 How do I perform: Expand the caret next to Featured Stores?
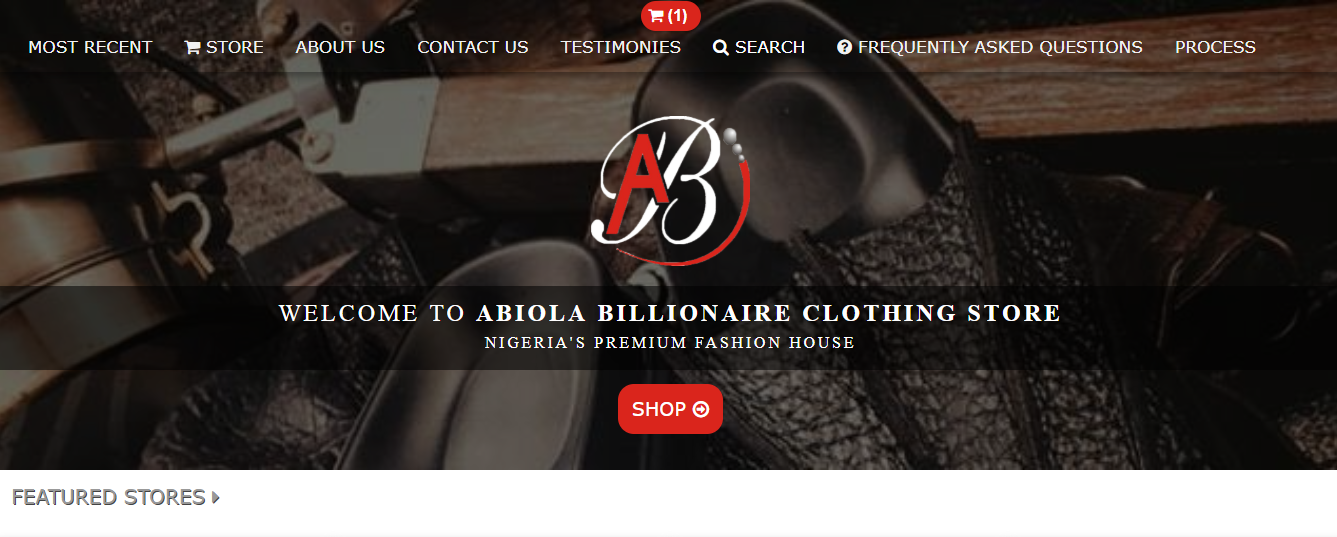216,497
